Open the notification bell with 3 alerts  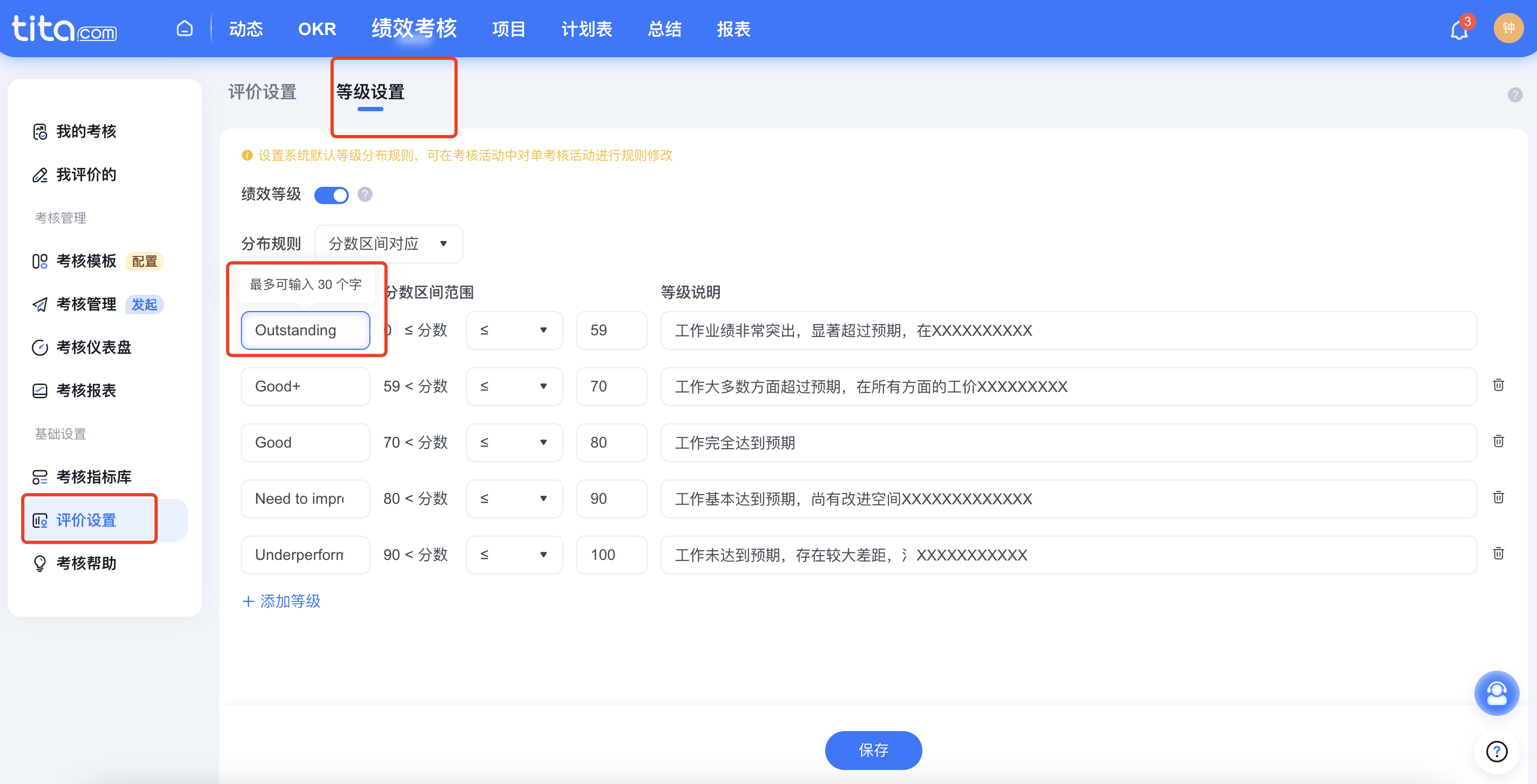click(1460, 29)
